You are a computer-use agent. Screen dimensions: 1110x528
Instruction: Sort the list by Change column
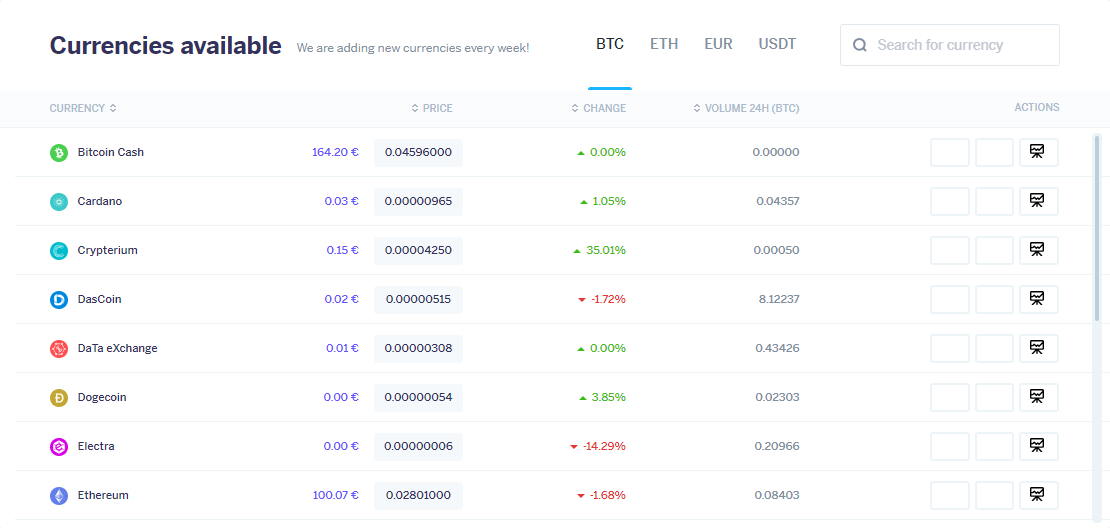tap(599, 108)
